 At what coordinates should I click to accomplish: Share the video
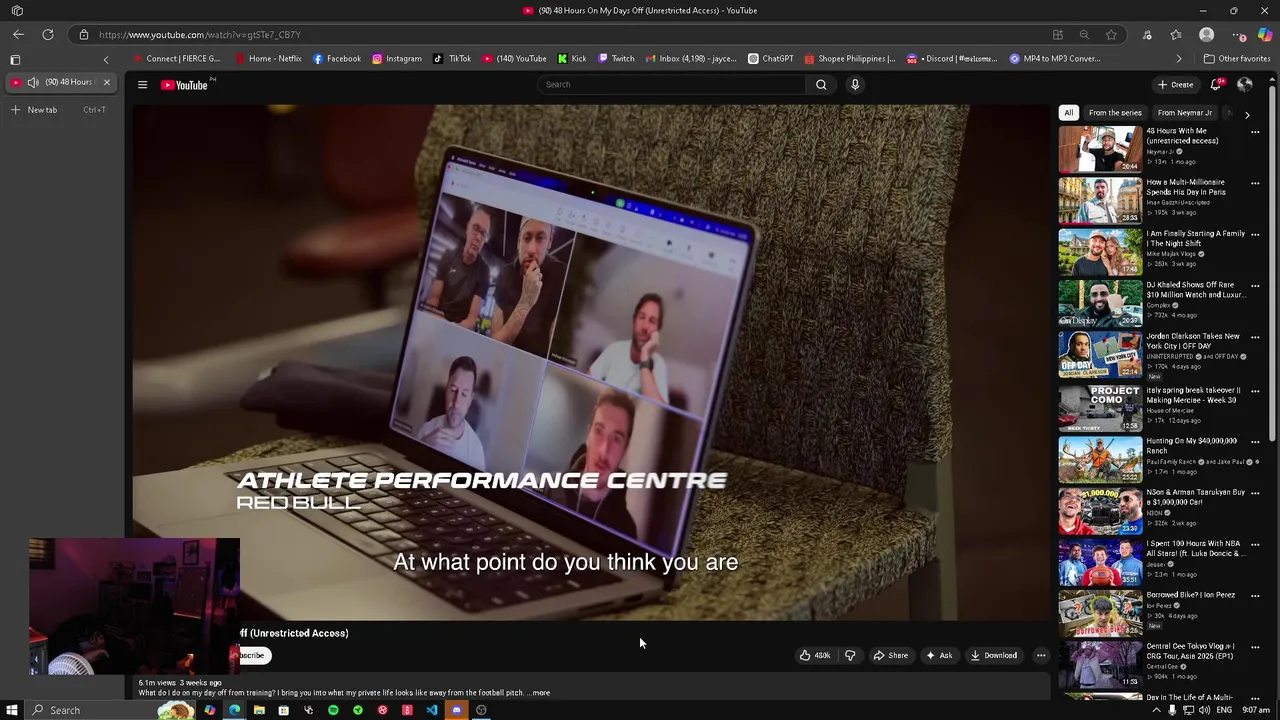pos(891,655)
